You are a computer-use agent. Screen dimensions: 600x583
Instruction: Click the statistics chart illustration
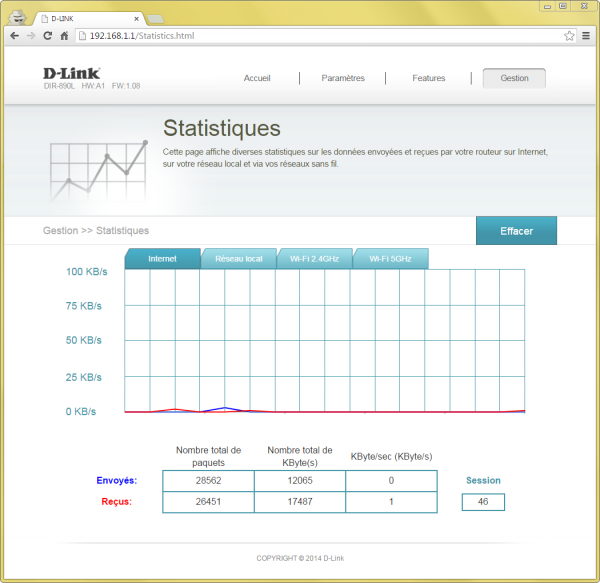click(x=96, y=170)
